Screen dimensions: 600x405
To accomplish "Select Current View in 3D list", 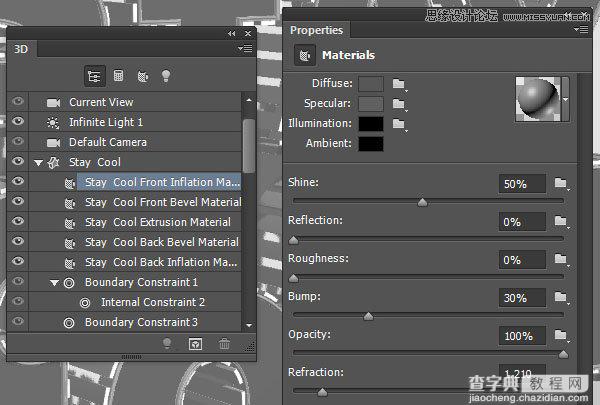I will click(x=135, y=102).
